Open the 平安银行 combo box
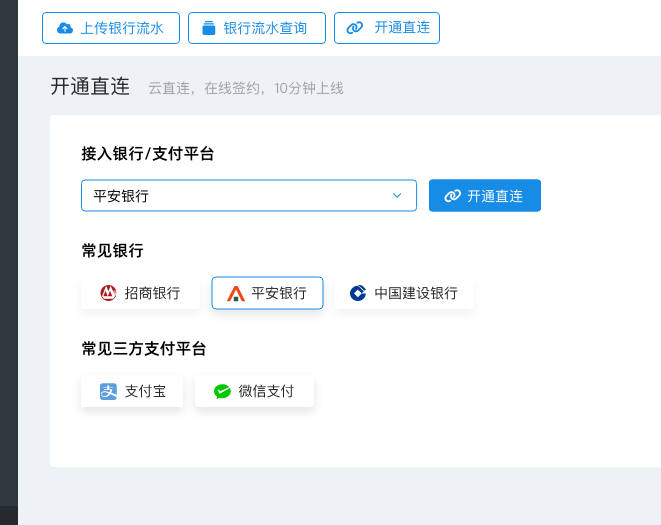This screenshot has height=525, width=661. (249, 196)
